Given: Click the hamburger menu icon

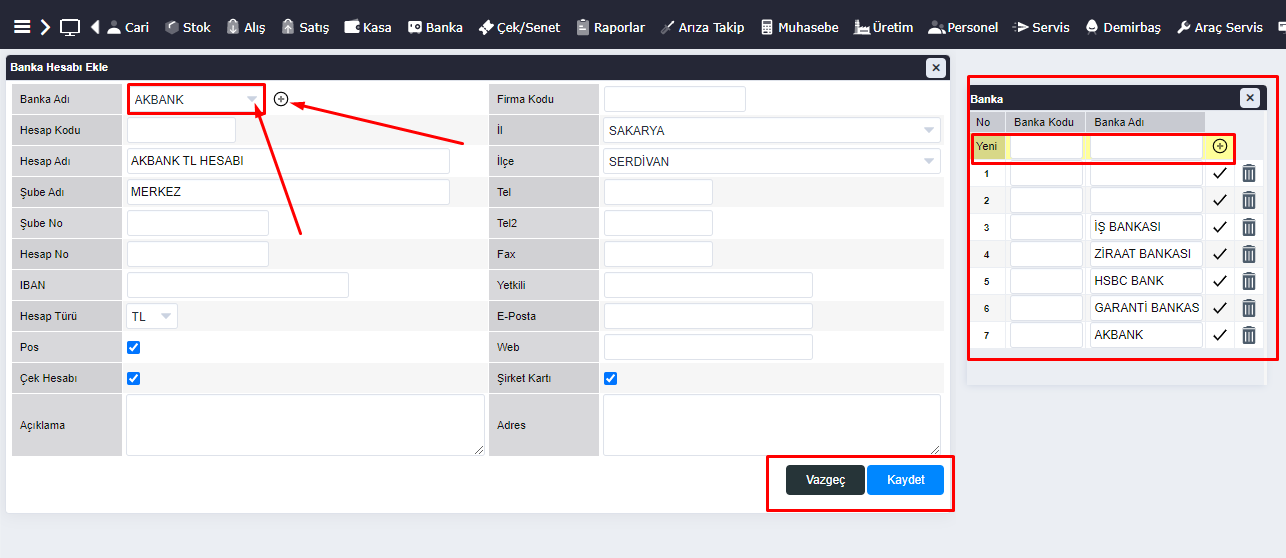Looking at the screenshot, I should pos(22,27).
